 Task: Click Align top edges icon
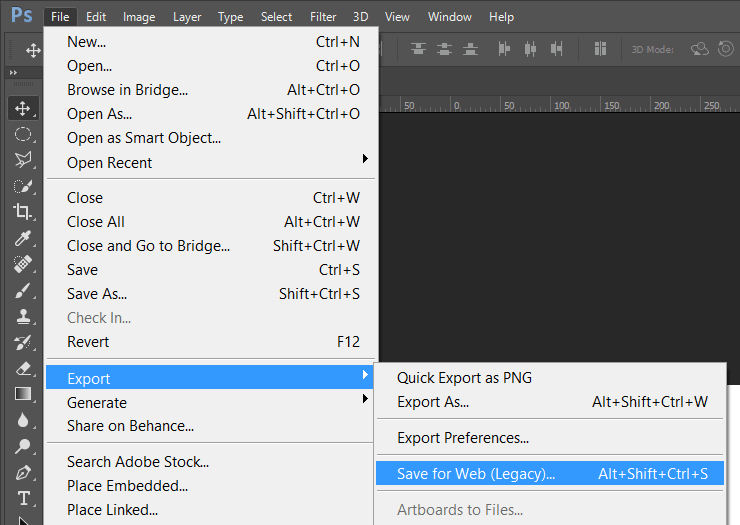[x=418, y=49]
